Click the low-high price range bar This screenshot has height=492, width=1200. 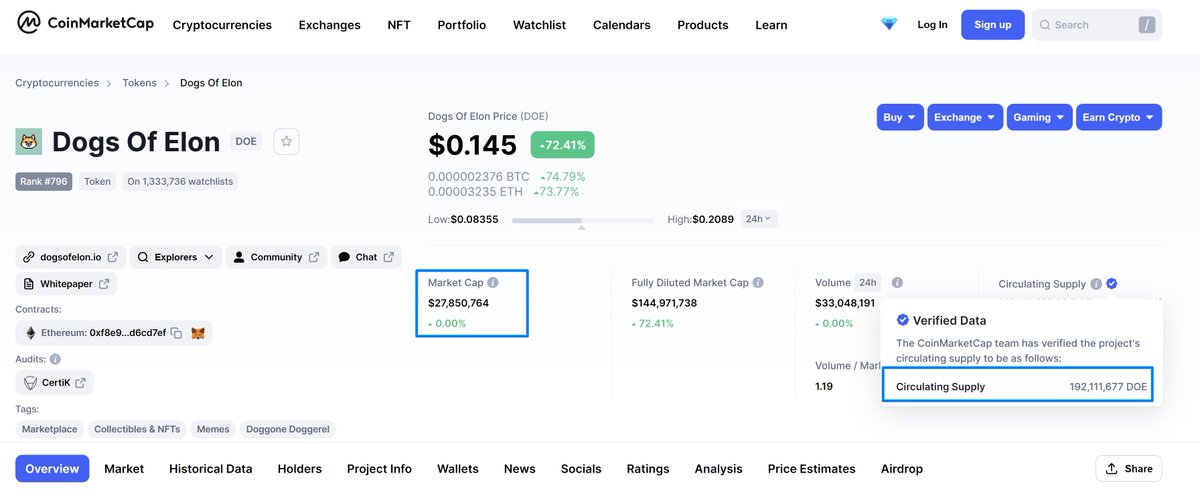tap(584, 219)
